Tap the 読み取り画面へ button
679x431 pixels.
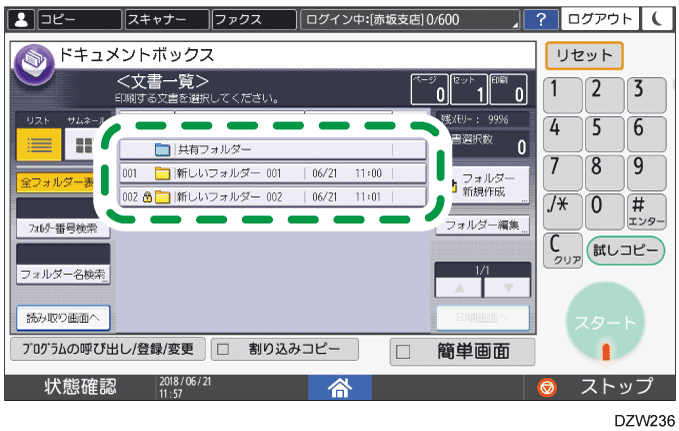[x=63, y=318]
